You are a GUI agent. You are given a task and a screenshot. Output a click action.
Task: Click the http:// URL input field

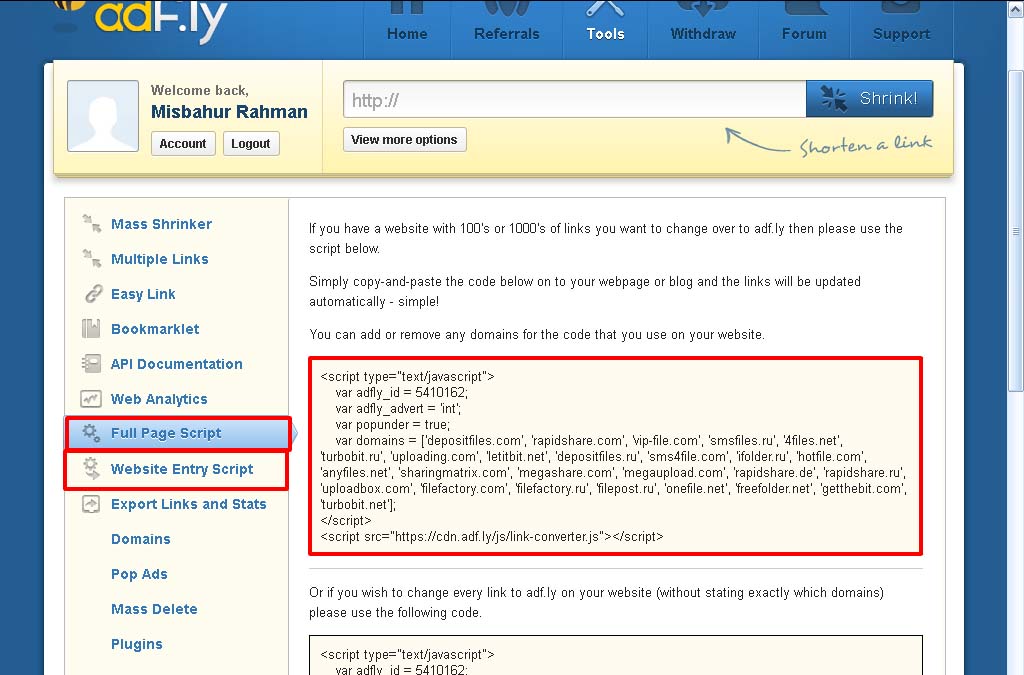pyautogui.click(x=574, y=100)
